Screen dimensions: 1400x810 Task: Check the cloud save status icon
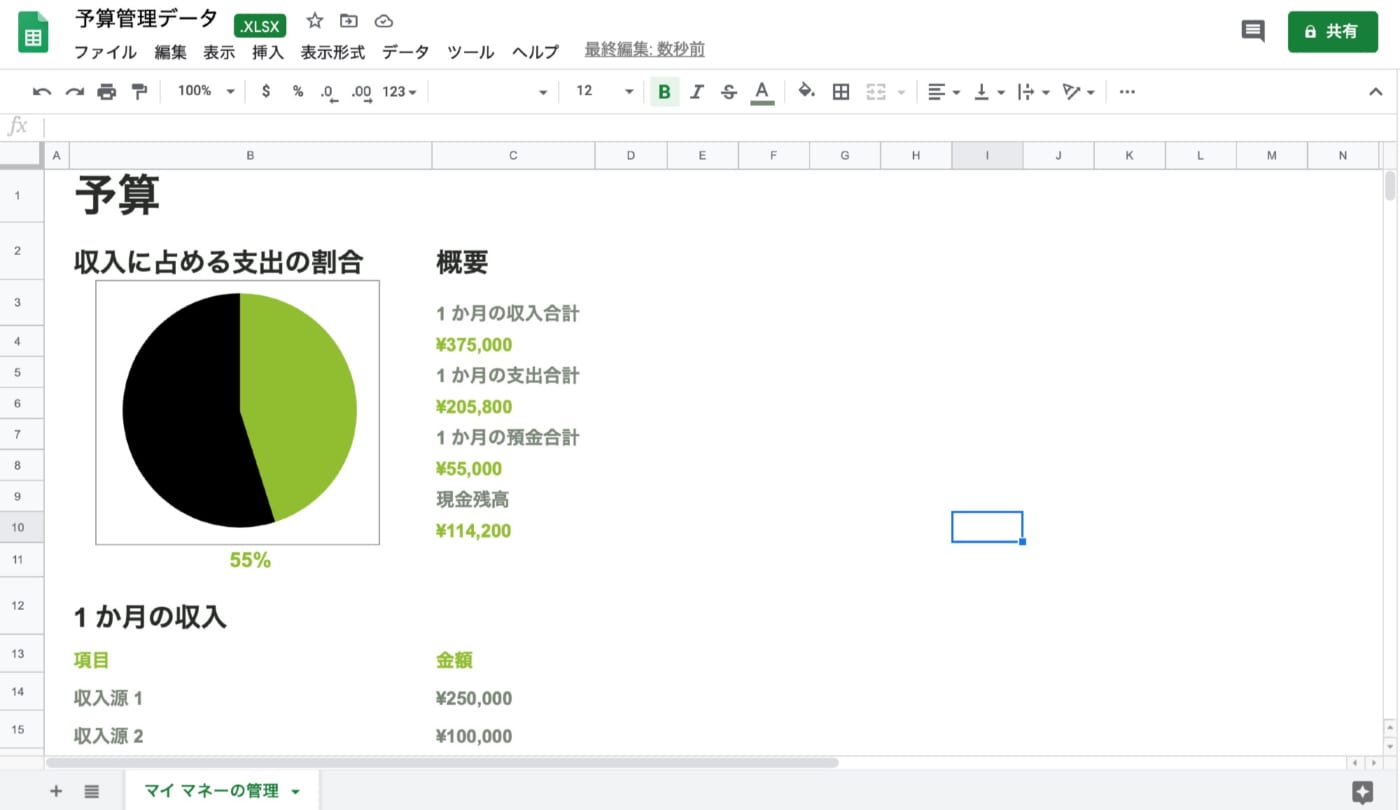tap(383, 20)
